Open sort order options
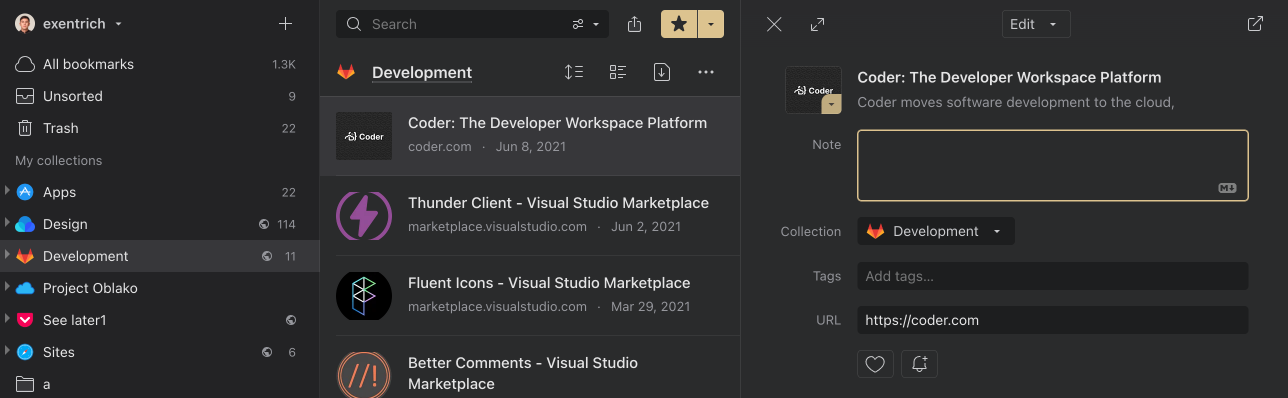This screenshot has height=398, width=1288. [573, 72]
